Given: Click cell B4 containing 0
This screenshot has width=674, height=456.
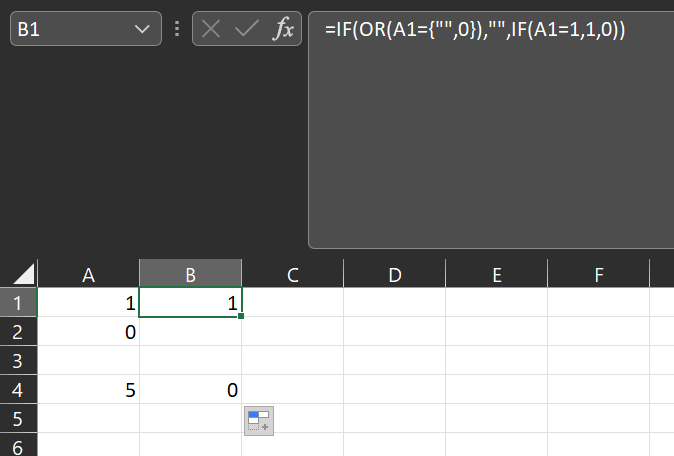Looking at the screenshot, I should tap(190, 390).
